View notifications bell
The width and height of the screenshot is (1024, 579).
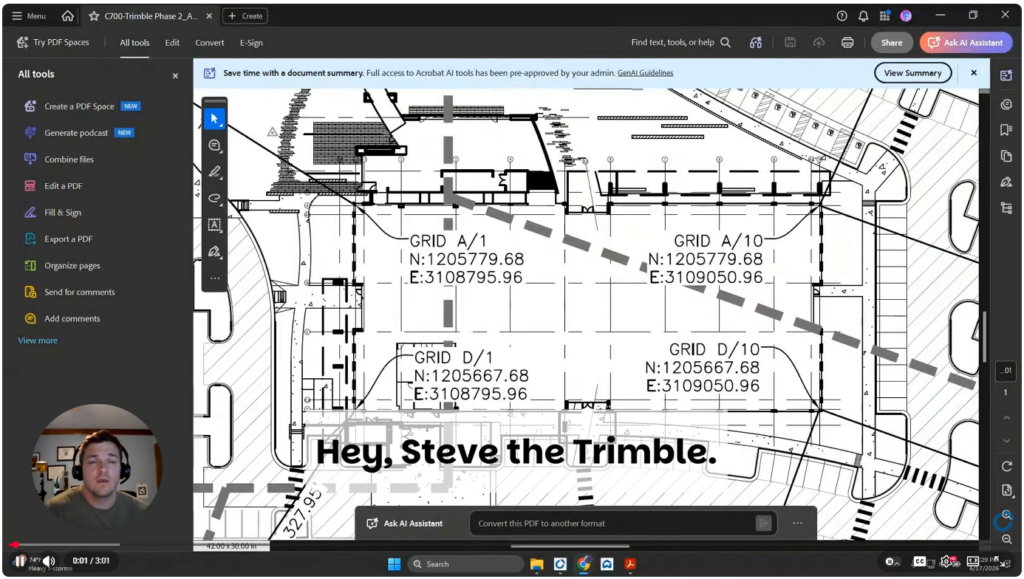(863, 16)
